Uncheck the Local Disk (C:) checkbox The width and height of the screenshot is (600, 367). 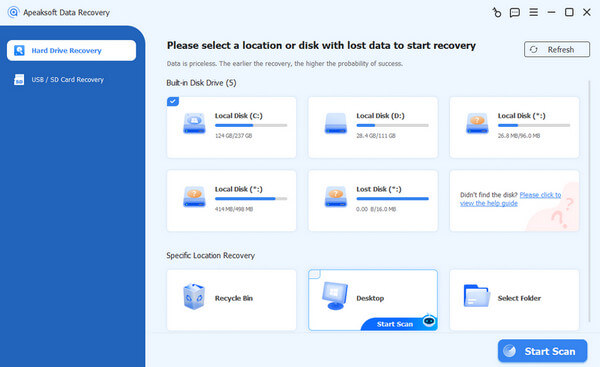click(x=173, y=101)
